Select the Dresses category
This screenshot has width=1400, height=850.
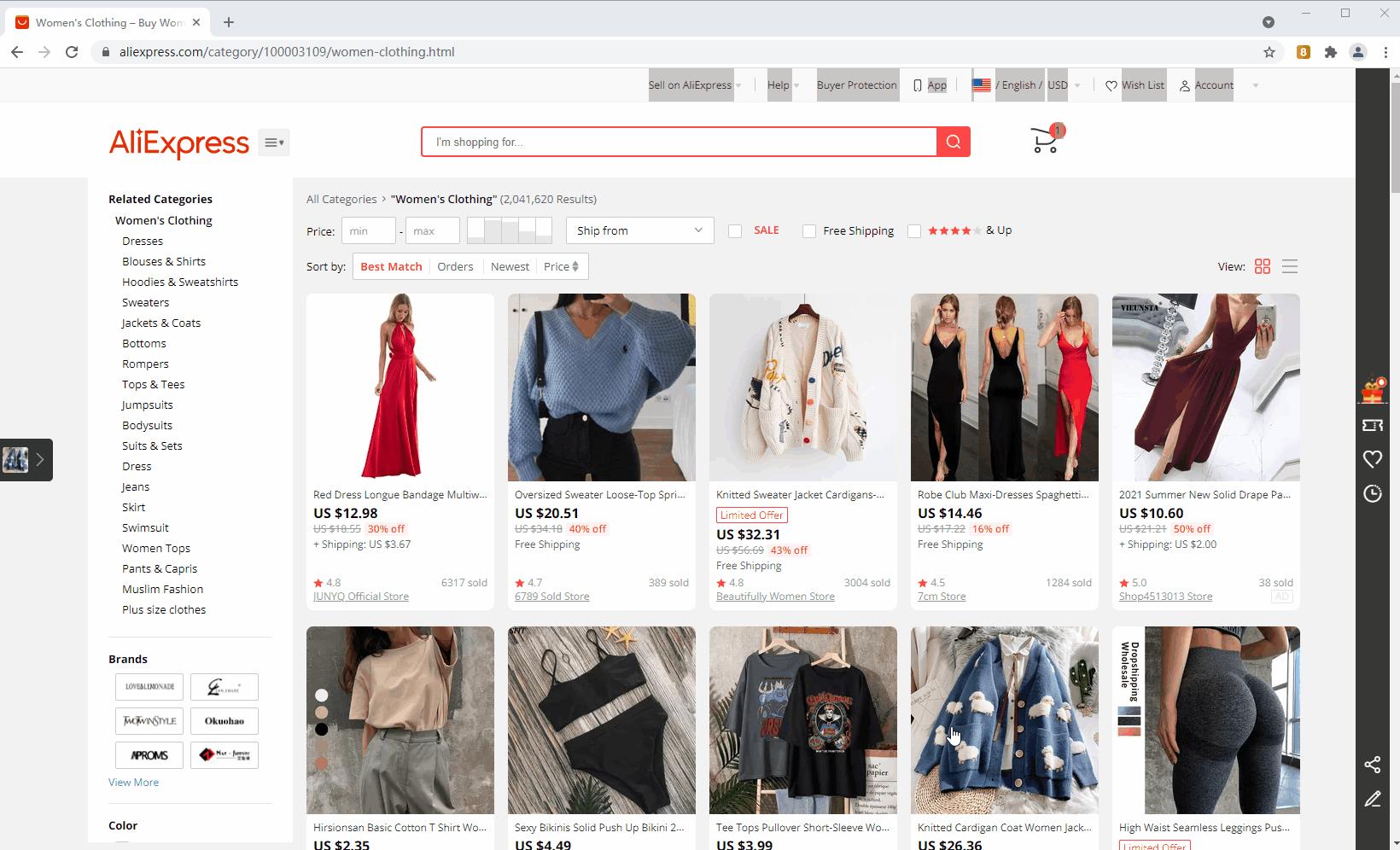pos(143,242)
